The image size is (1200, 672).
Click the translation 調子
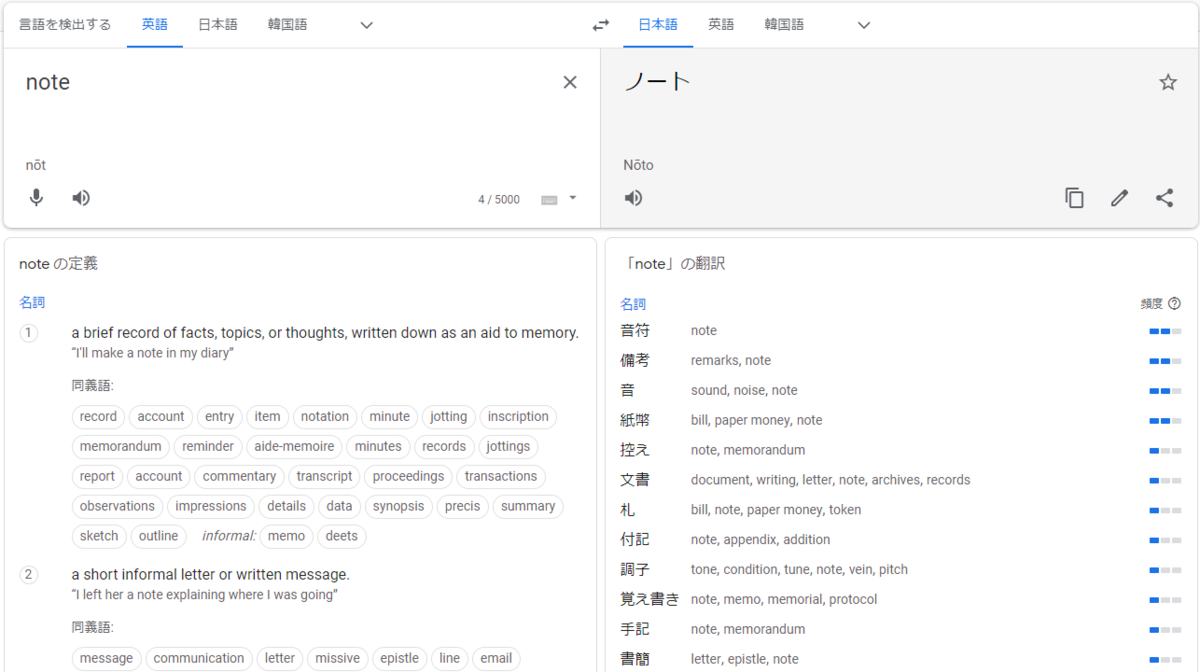[635, 570]
